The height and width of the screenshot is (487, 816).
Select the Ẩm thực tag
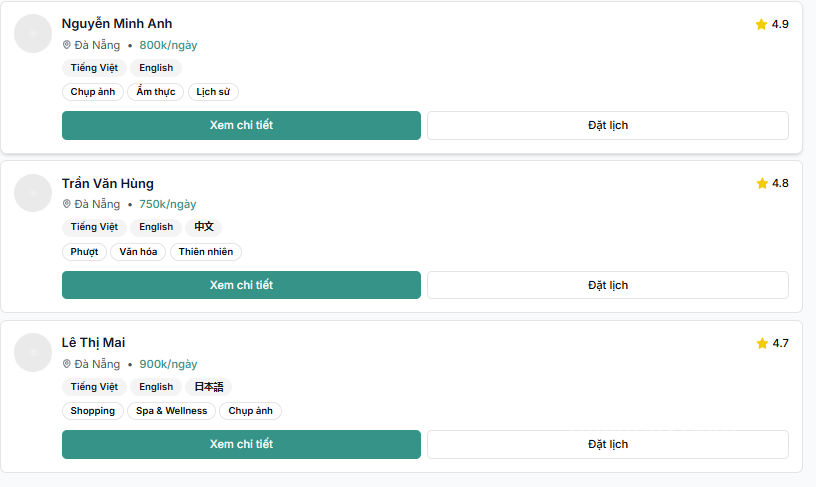[x=156, y=92]
